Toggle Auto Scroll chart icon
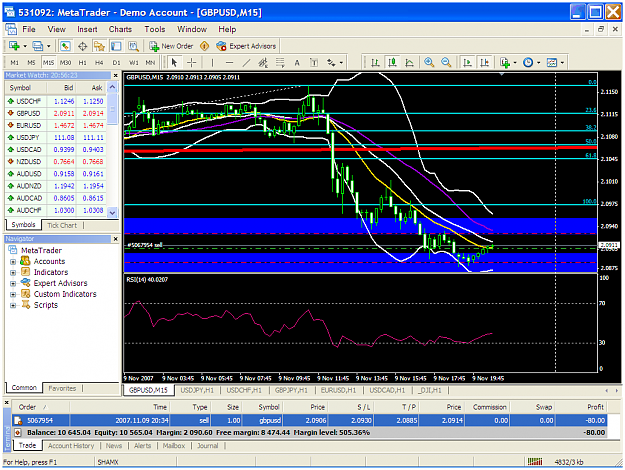625x470 pixels. [467, 63]
